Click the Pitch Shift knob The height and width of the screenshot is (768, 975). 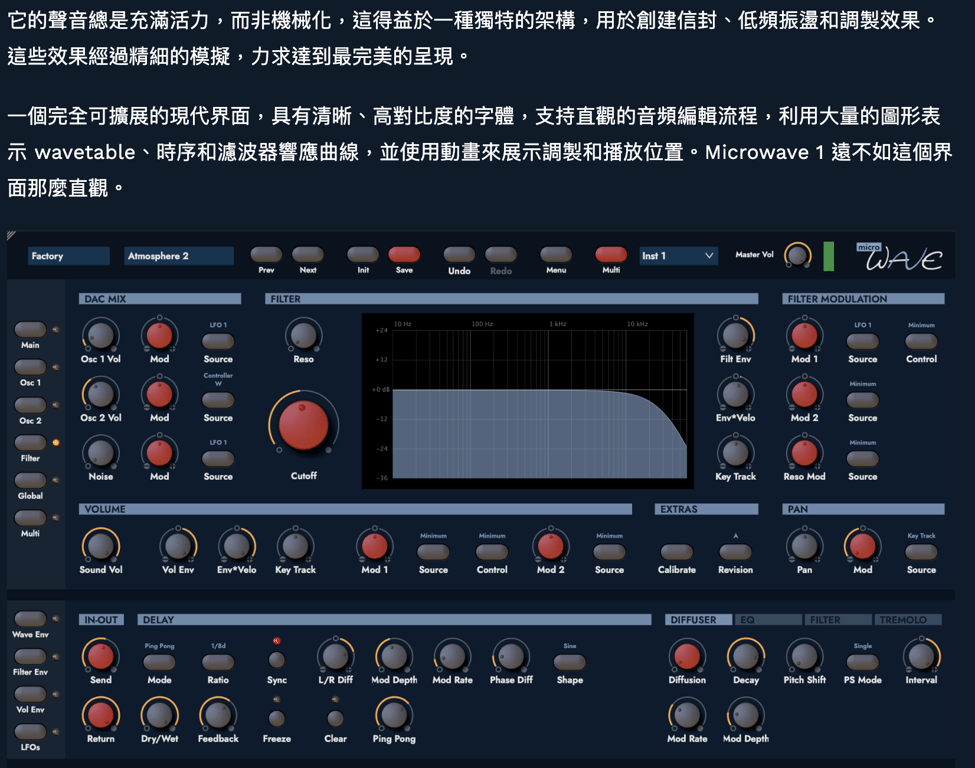click(x=804, y=656)
